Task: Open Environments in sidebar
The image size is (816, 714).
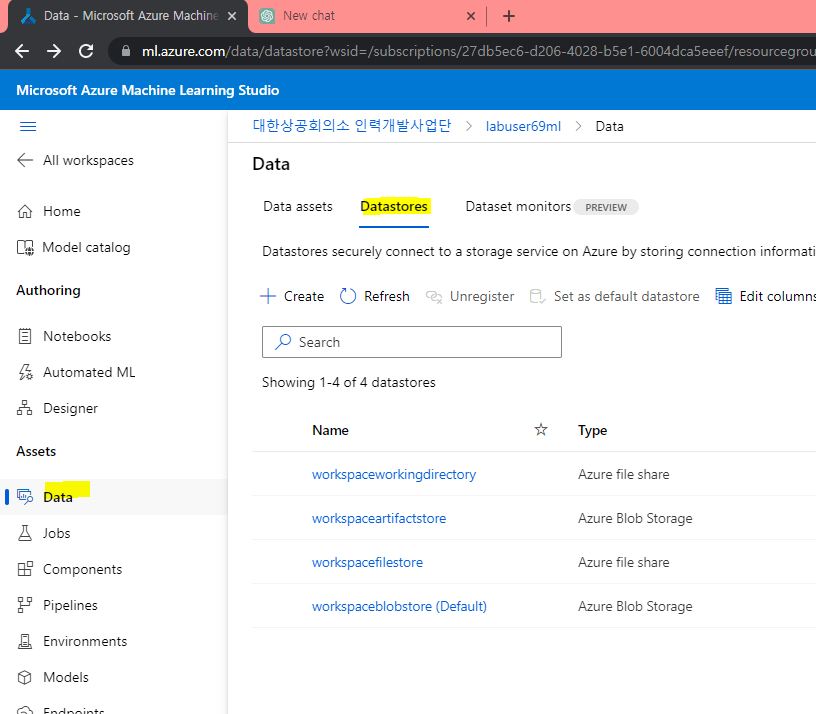Action: point(85,641)
